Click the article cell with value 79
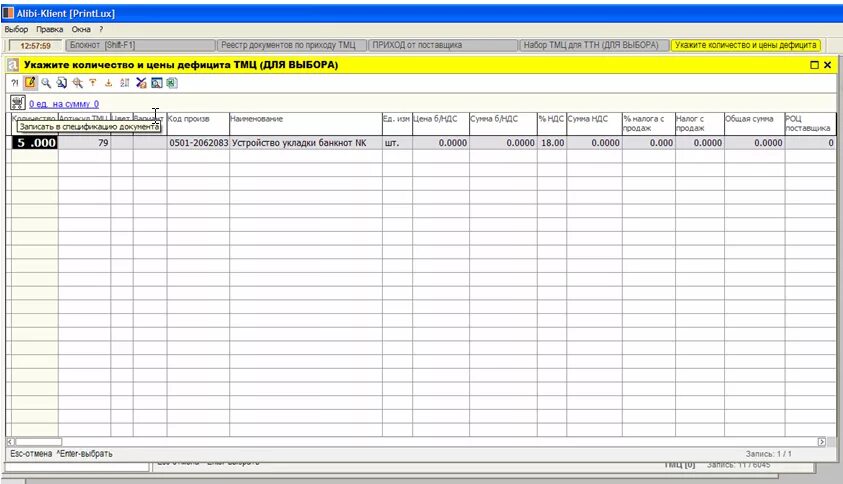 click(x=84, y=143)
